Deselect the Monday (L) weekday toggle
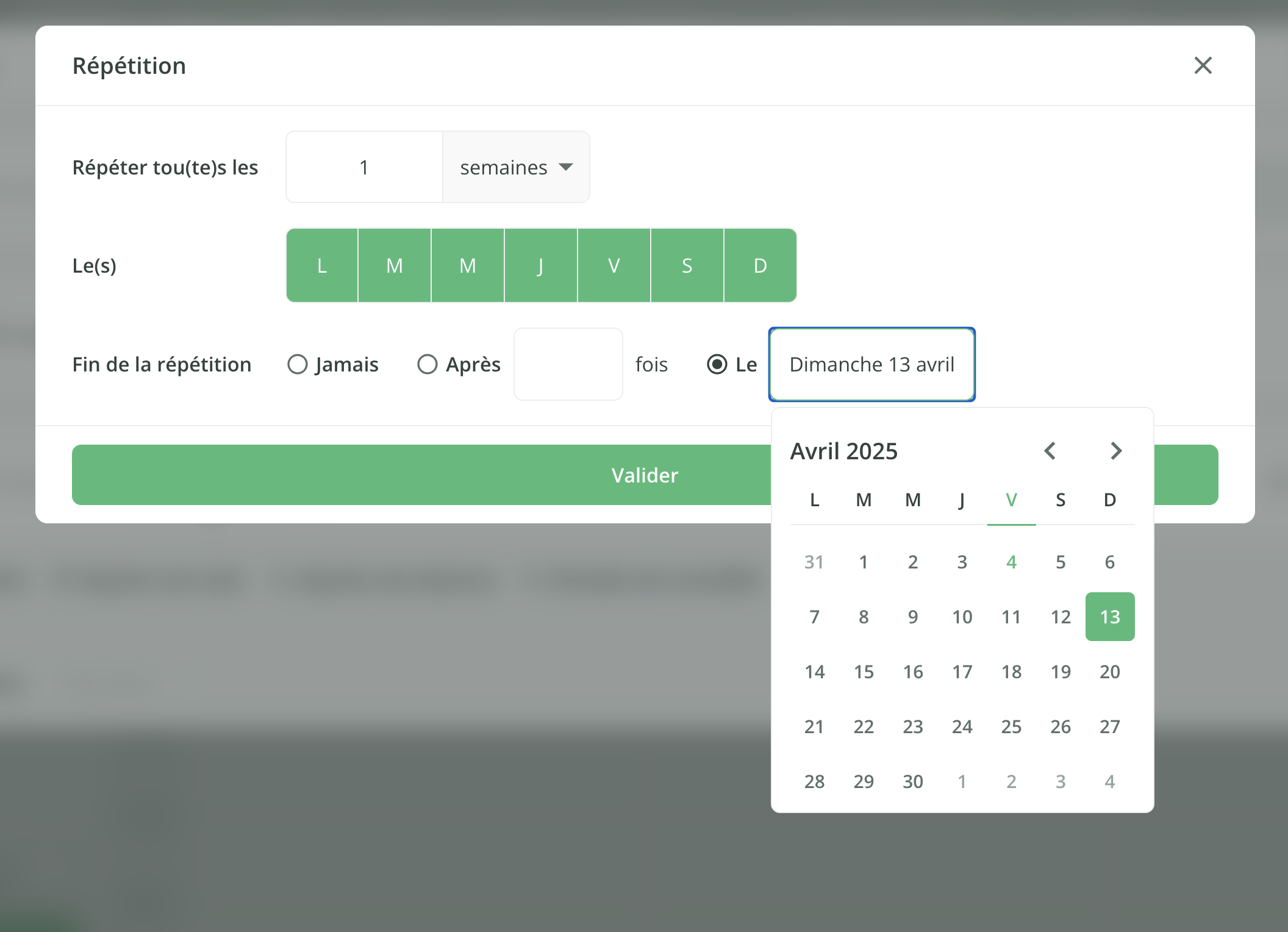This screenshot has height=932, width=1288. tap(322, 265)
